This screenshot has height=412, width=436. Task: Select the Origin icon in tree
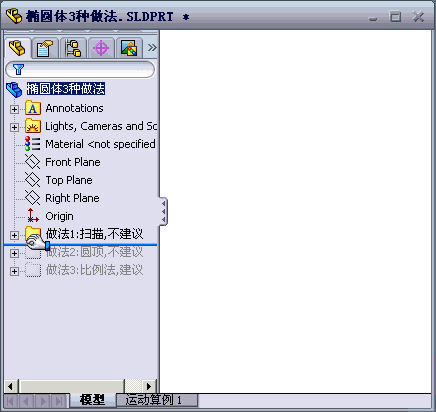[x=33, y=216]
